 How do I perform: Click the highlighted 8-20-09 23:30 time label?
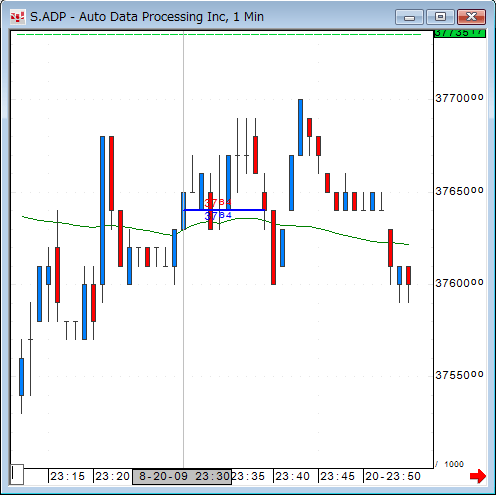click(x=182, y=476)
